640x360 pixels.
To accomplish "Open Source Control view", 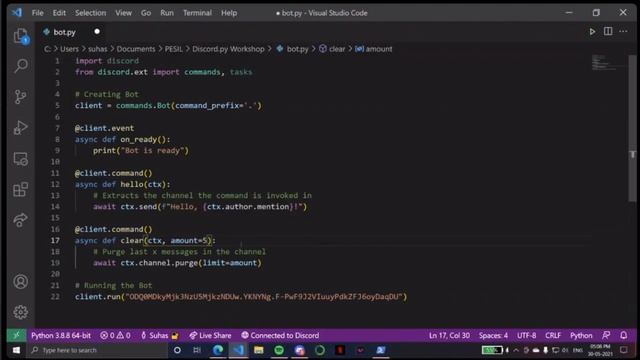I will pyautogui.click(x=20, y=97).
